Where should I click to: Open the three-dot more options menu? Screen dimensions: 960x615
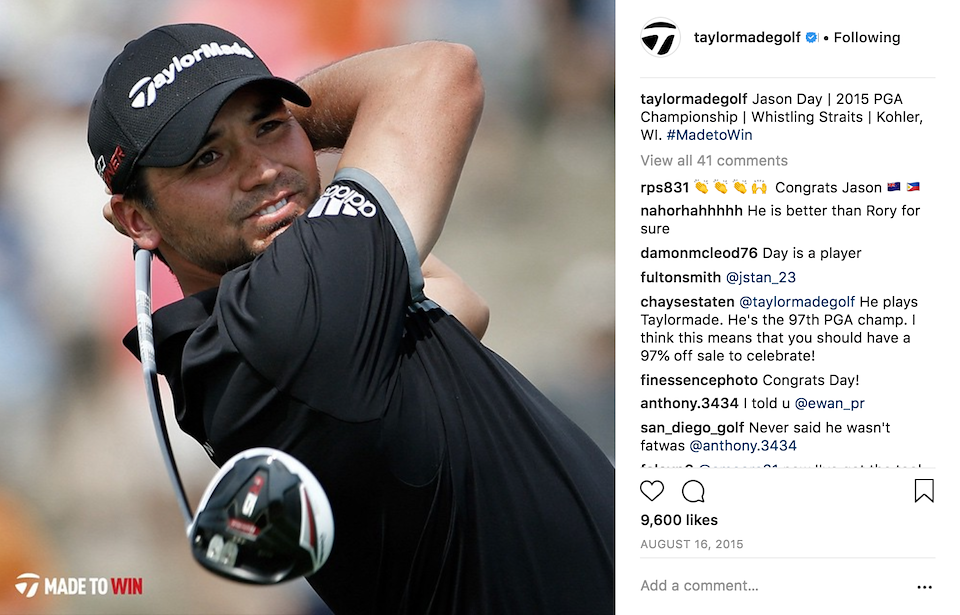(x=924, y=587)
